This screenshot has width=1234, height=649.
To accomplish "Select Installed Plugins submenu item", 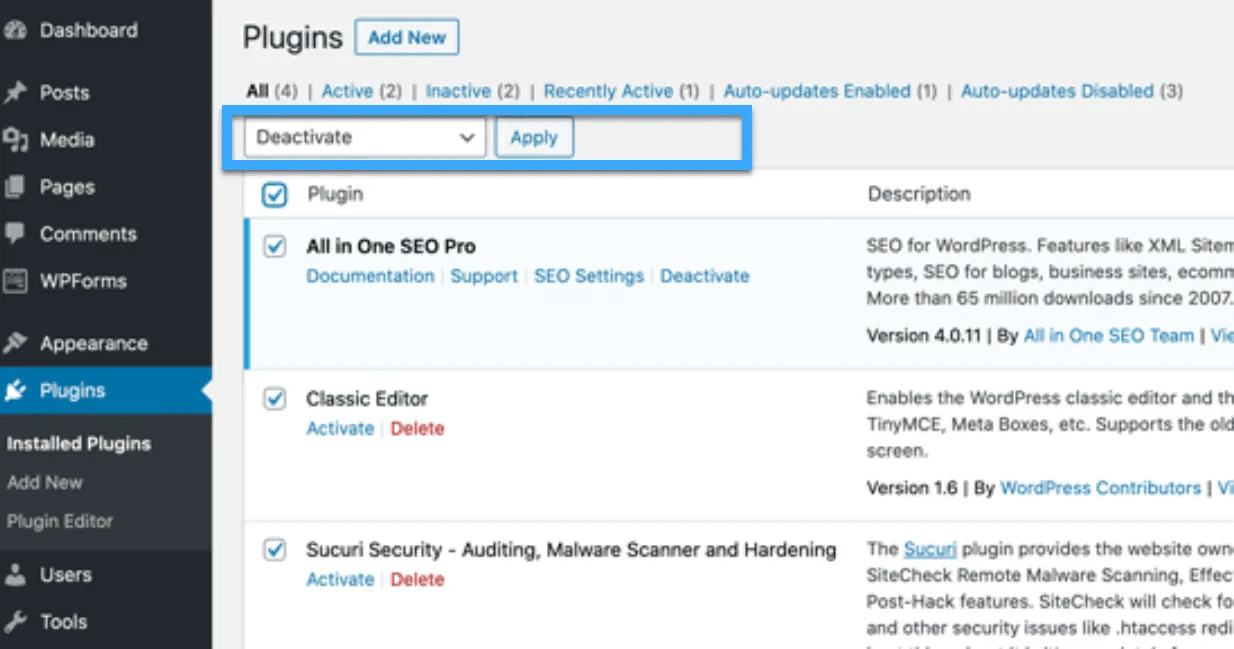I will pyautogui.click(x=79, y=444).
